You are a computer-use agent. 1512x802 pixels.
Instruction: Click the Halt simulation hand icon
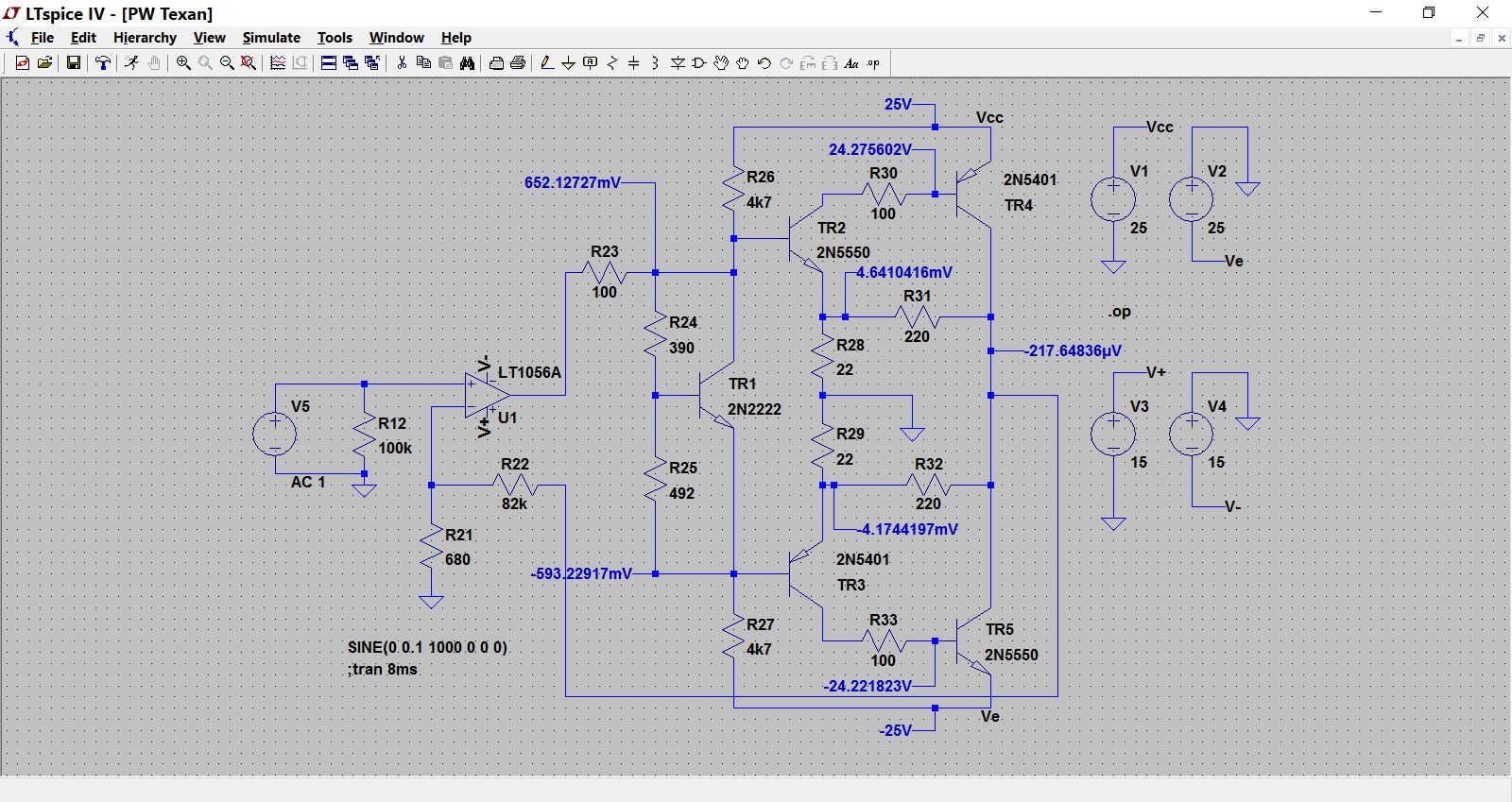coord(154,63)
